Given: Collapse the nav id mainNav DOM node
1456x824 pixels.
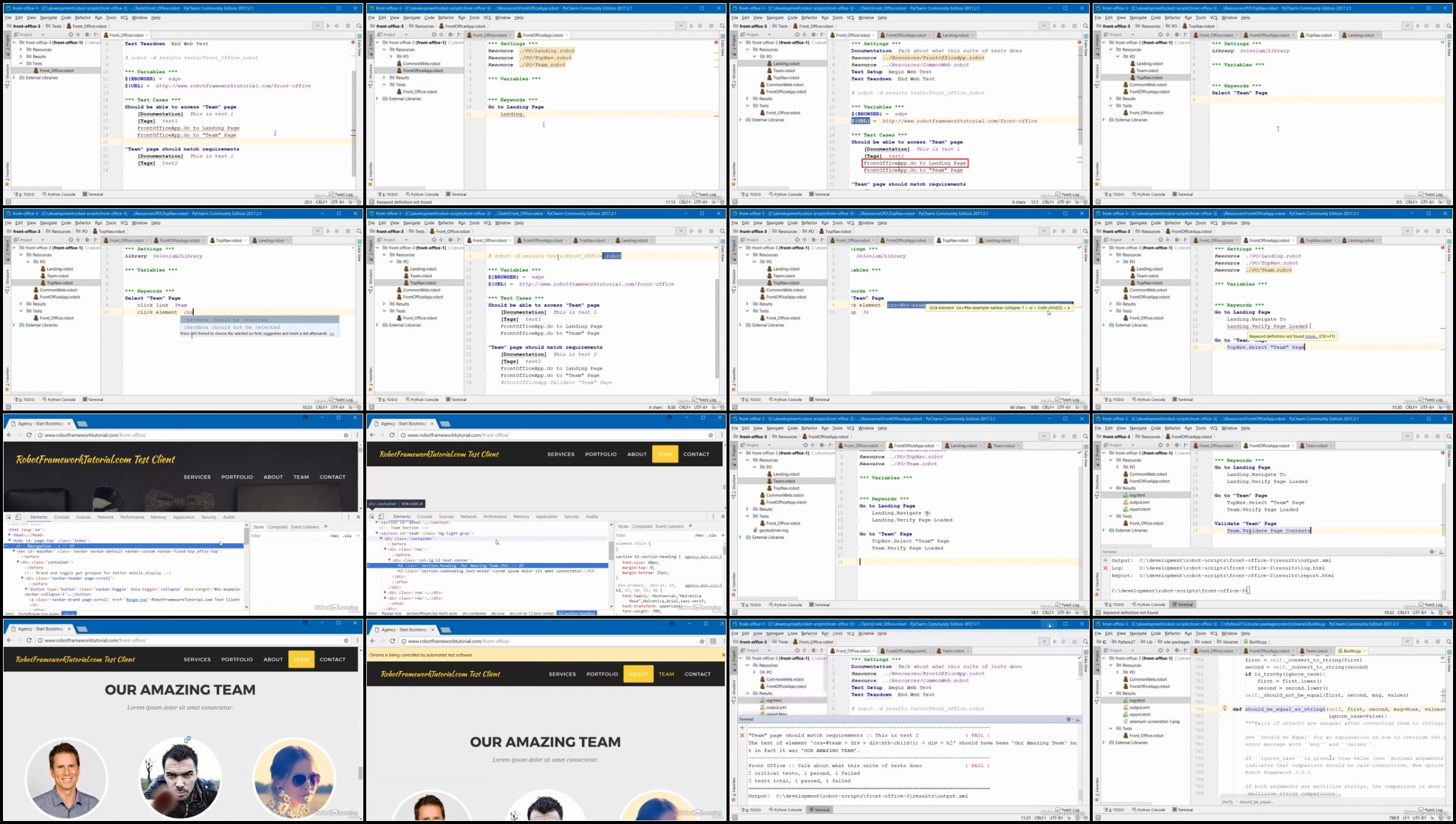Looking at the screenshot, I should pos(14,551).
